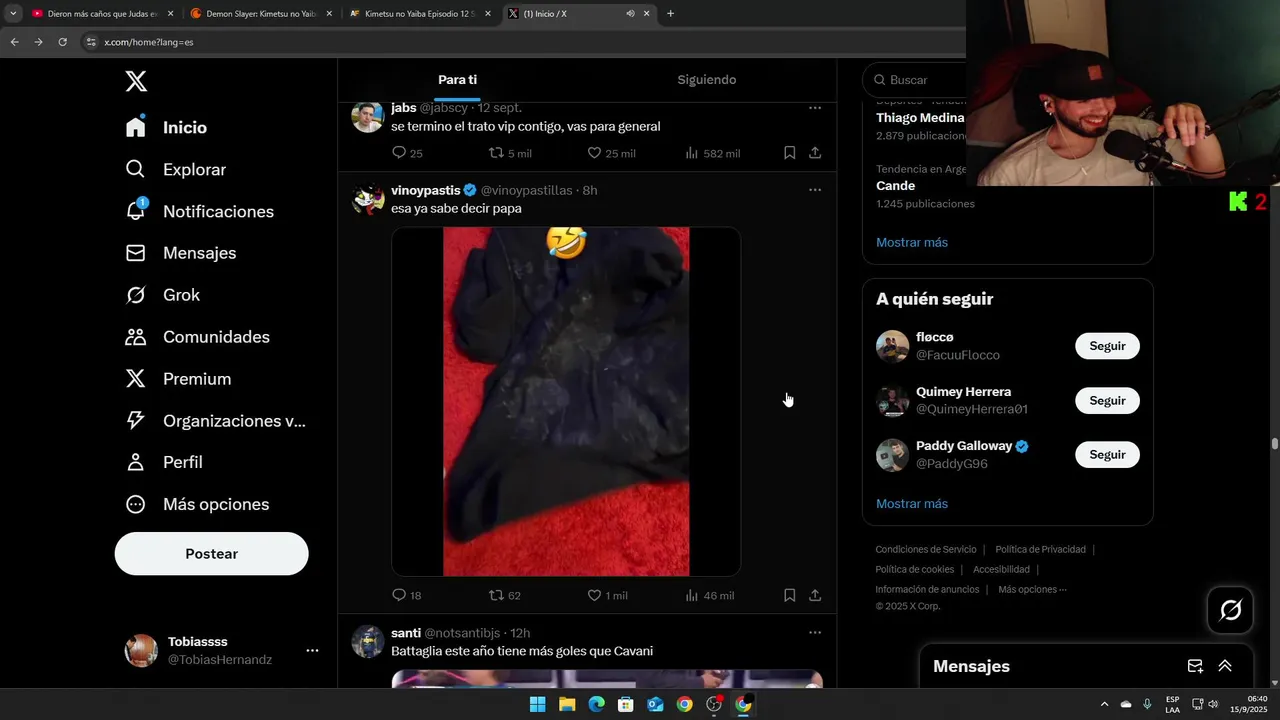The image size is (1280, 720).
Task: Open account menu dots next to Tobiassss
Action: [x=312, y=650]
